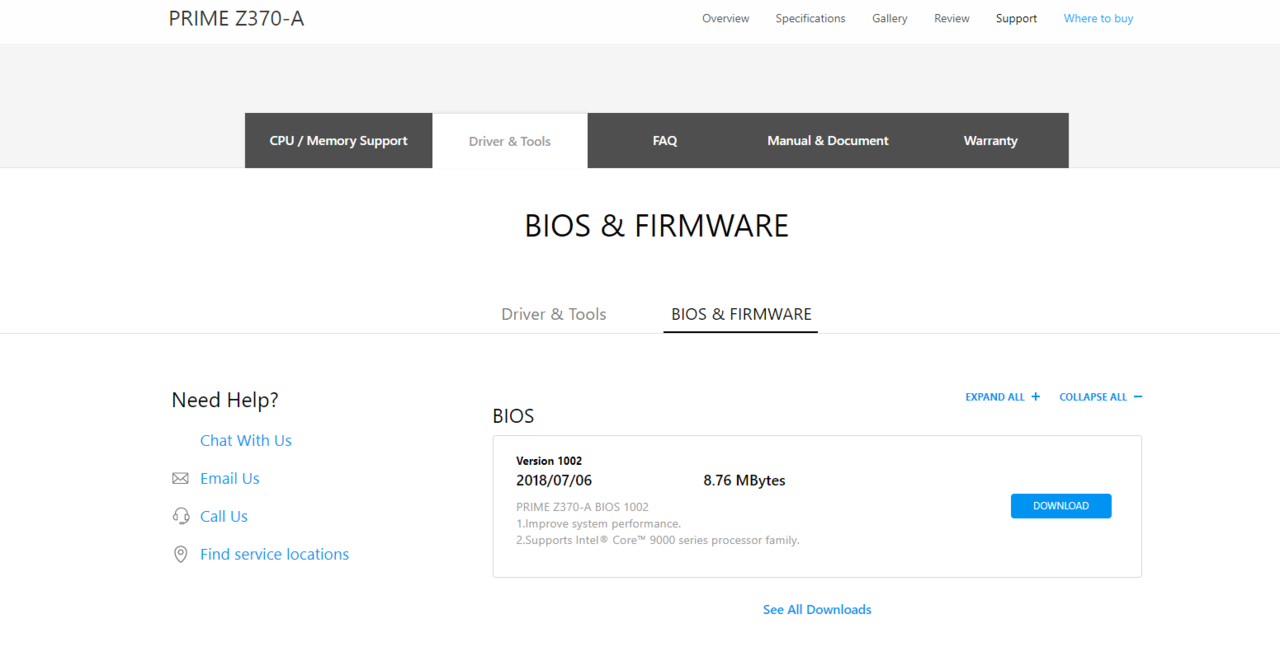Click the Version 1002 label
This screenshot has height=647, width=1280.
(549, 461)
